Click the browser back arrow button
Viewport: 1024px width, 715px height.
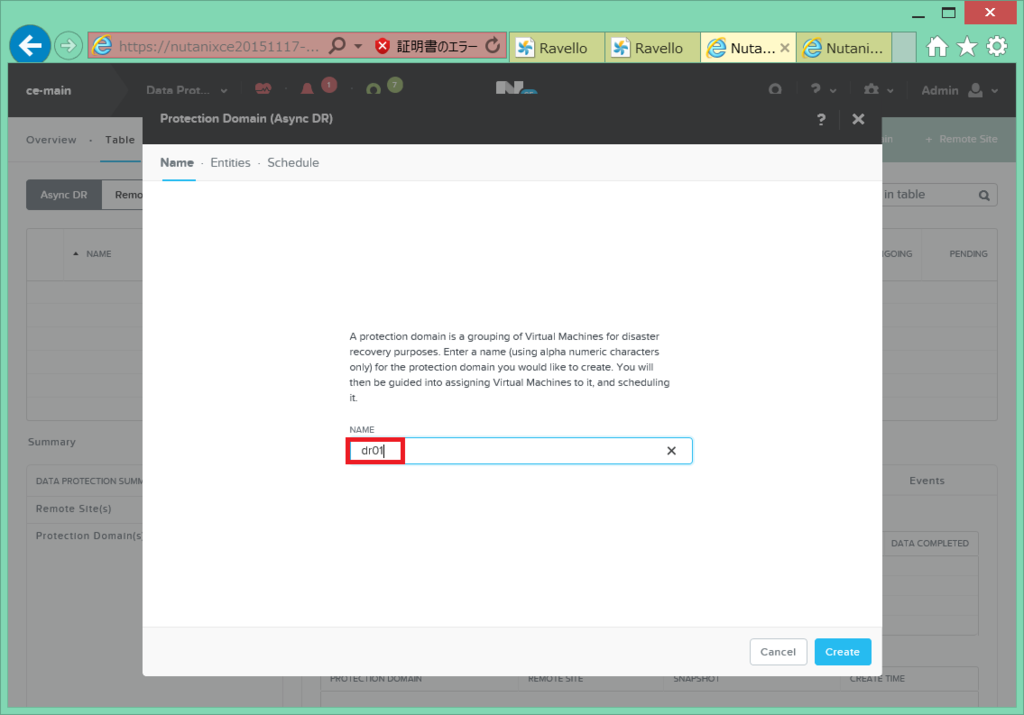(x=30, y=45)
